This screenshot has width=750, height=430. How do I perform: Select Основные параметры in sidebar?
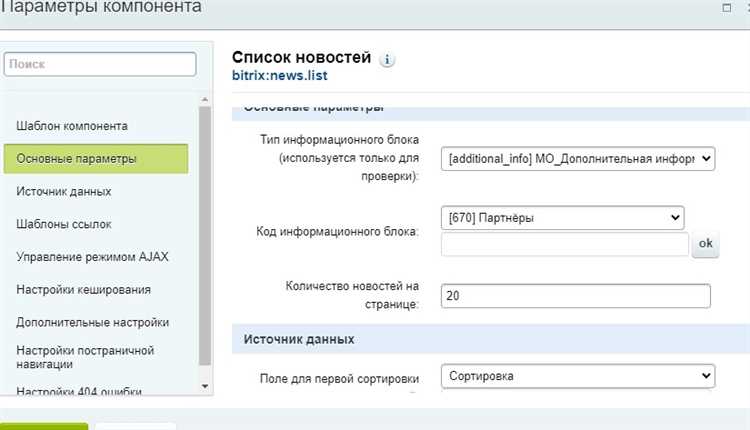click(x=96, y=158)
